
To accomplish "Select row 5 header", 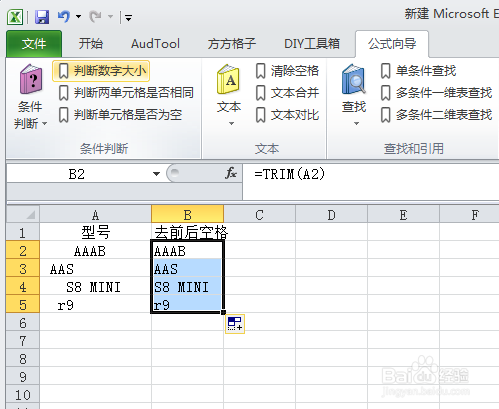I will point(23,304).
